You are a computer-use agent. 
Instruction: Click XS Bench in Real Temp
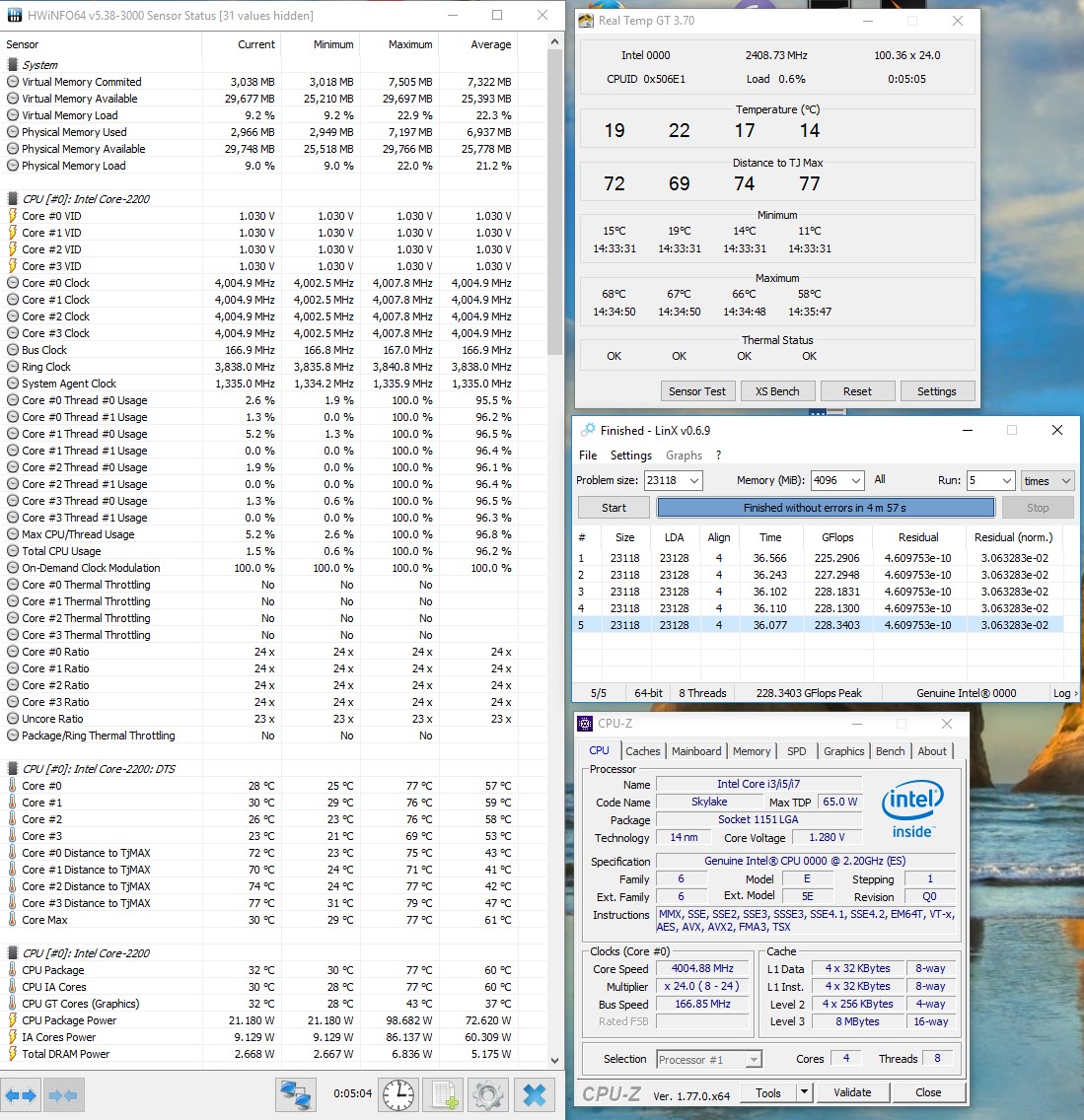tap(777, 390)
